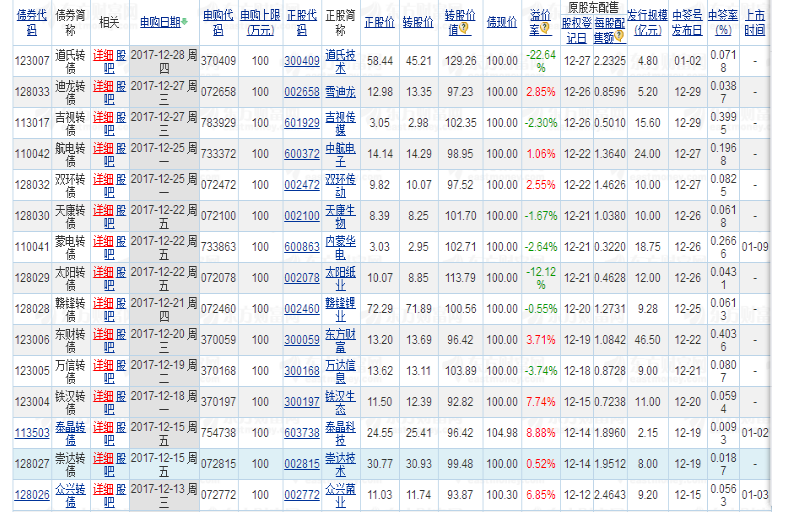Sort by the 股权登记日 column header

coord(577,30)
